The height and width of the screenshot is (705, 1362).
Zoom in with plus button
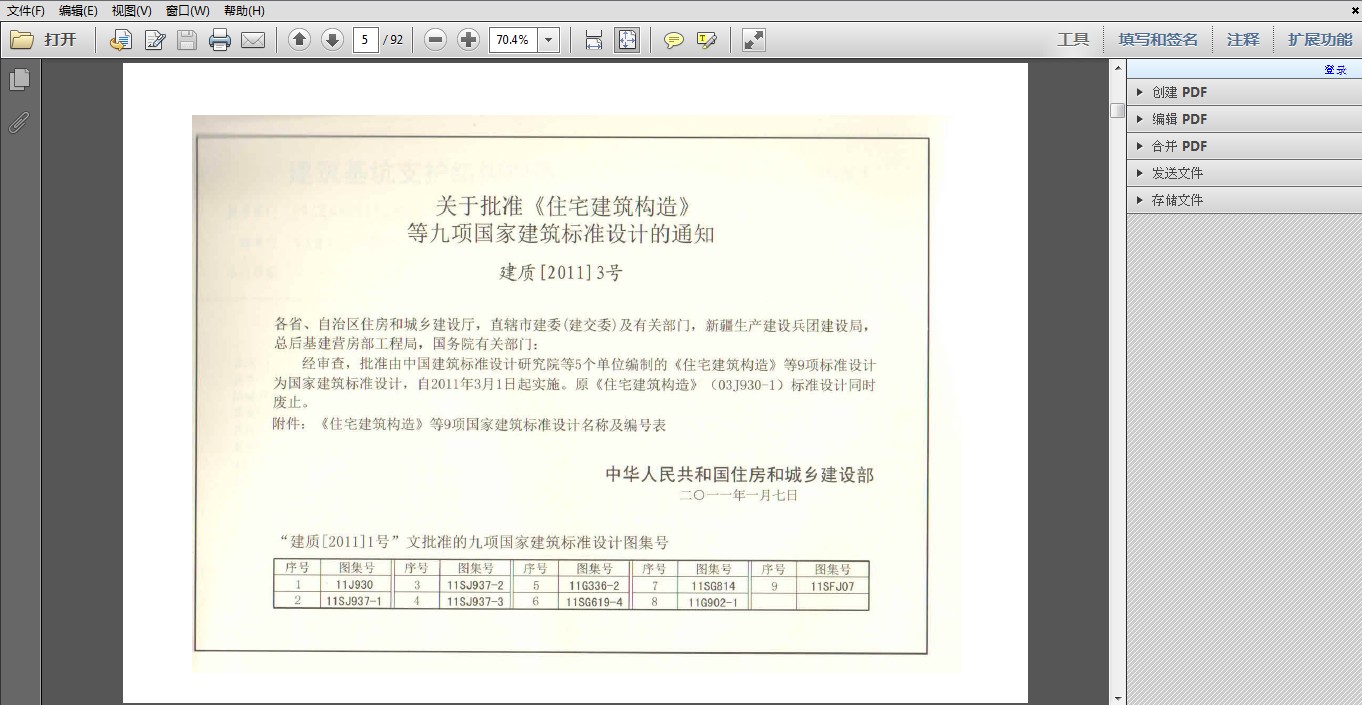click(x=468, y=40)
